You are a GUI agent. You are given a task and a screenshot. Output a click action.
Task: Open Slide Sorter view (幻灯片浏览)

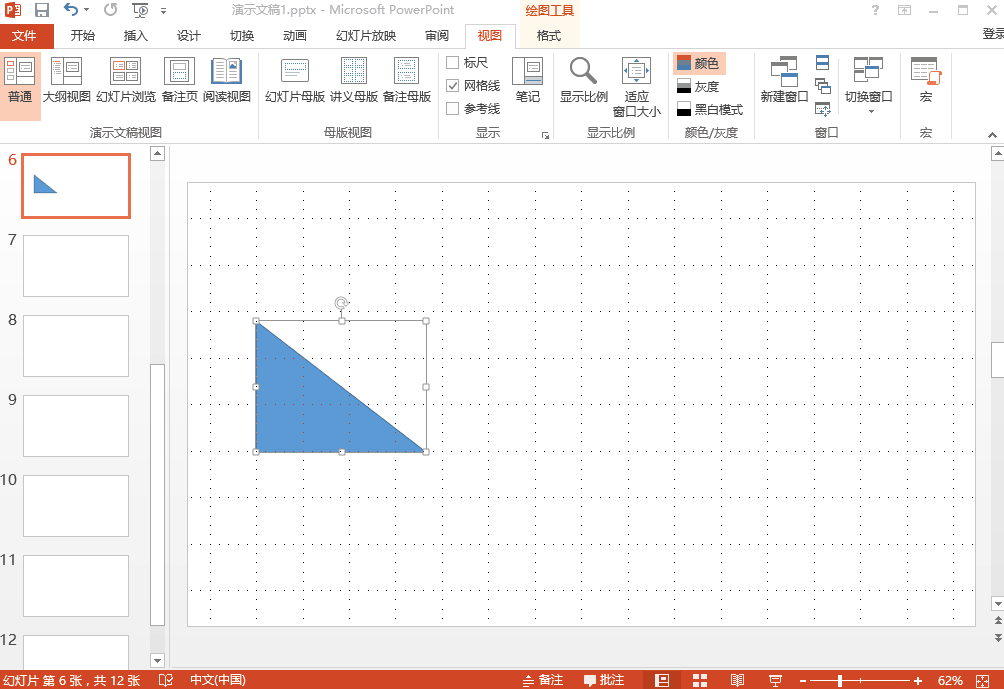tap(126, 80)
